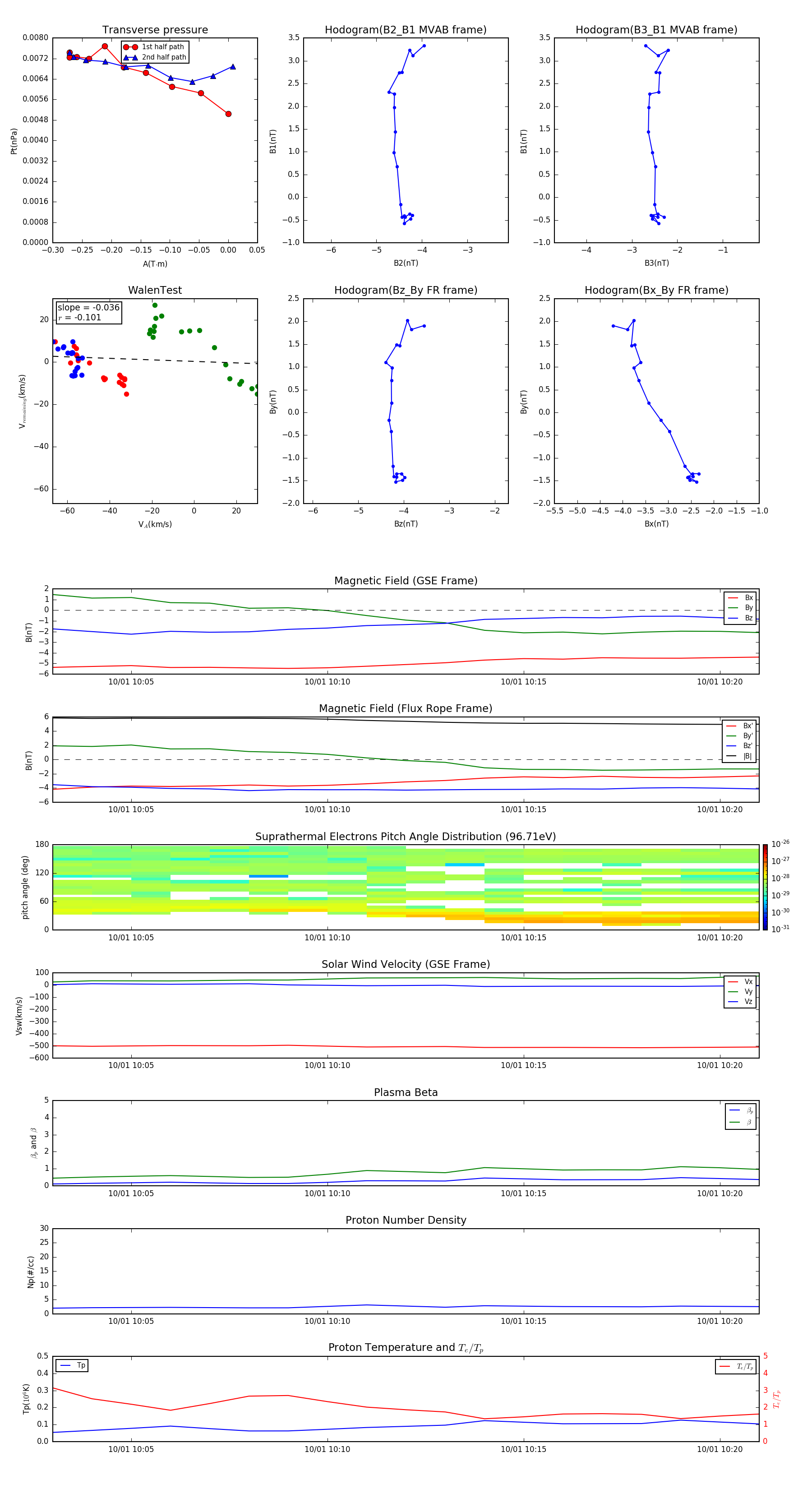
Task: Click the 'Proton Number Density' title
Action: [x=406, y=1220]
